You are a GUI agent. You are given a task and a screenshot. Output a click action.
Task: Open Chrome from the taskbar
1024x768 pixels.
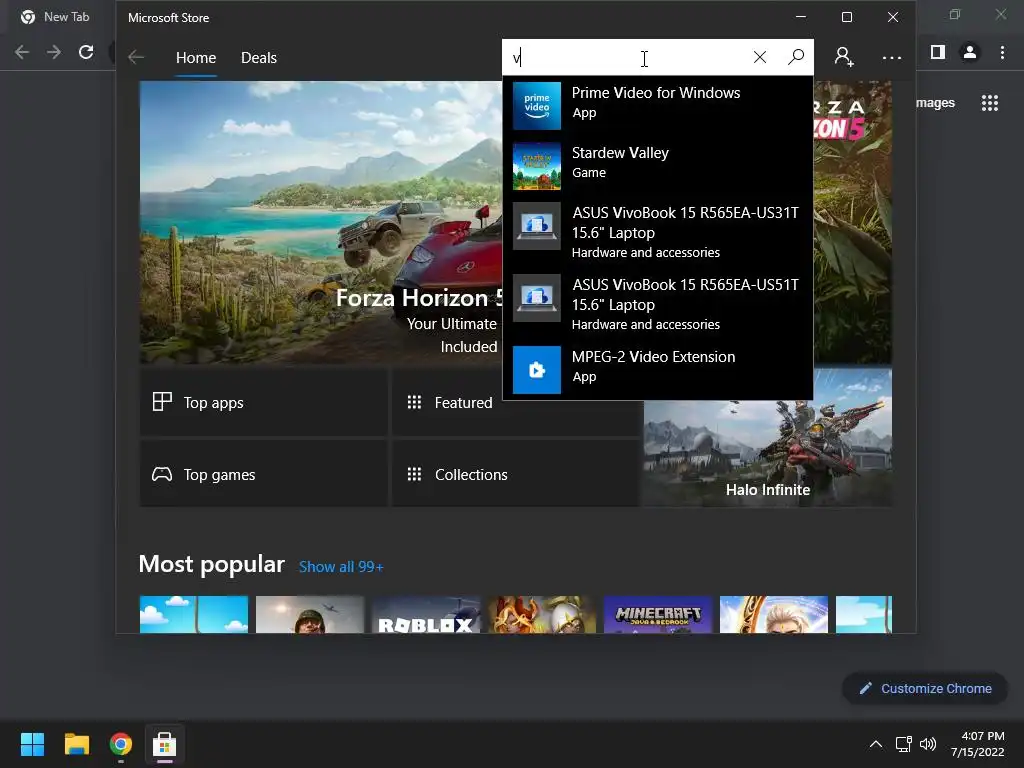coord(121,744)
